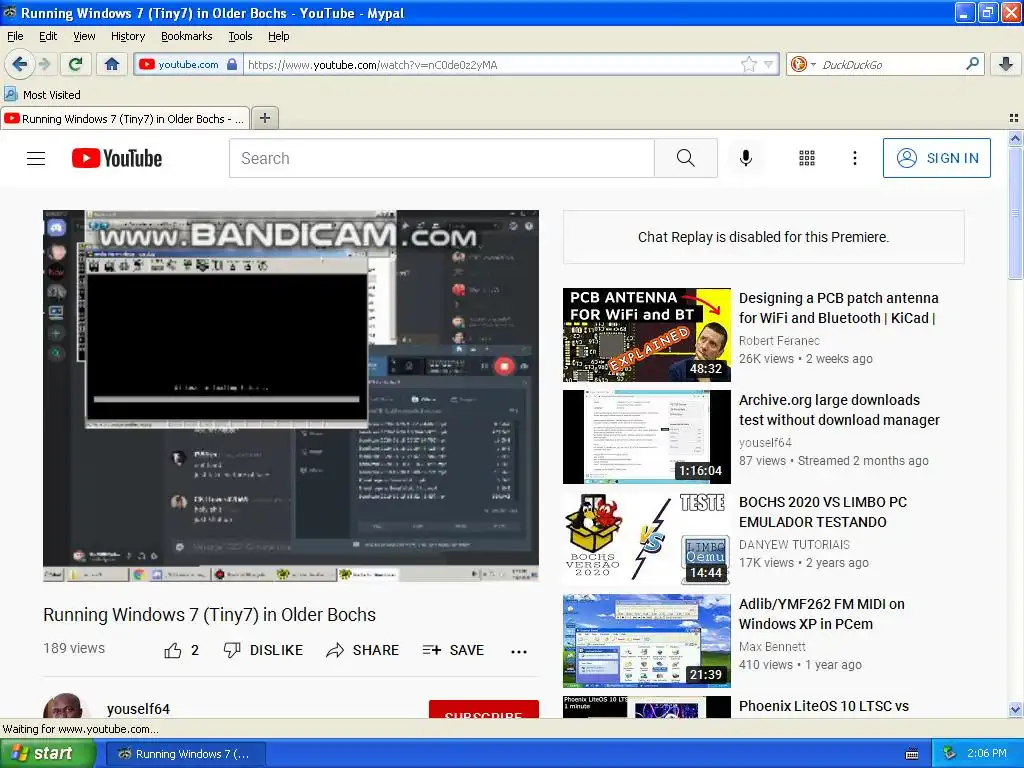
Task: Open the Bookmarks menu
Action: pos(186,36)
